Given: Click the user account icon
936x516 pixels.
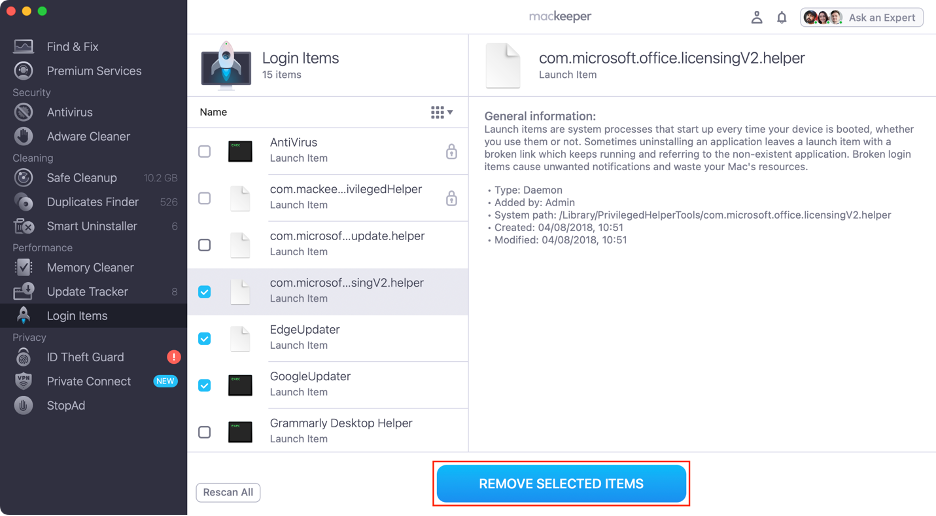Looking at the screenshot, I should point(756,17).
